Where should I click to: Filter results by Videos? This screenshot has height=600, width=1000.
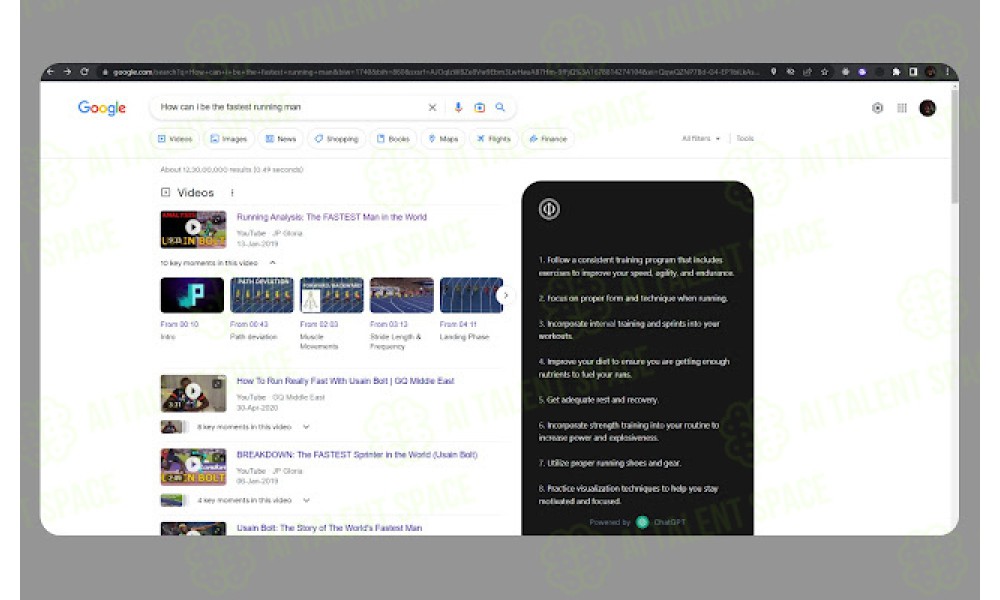(175, 138)
